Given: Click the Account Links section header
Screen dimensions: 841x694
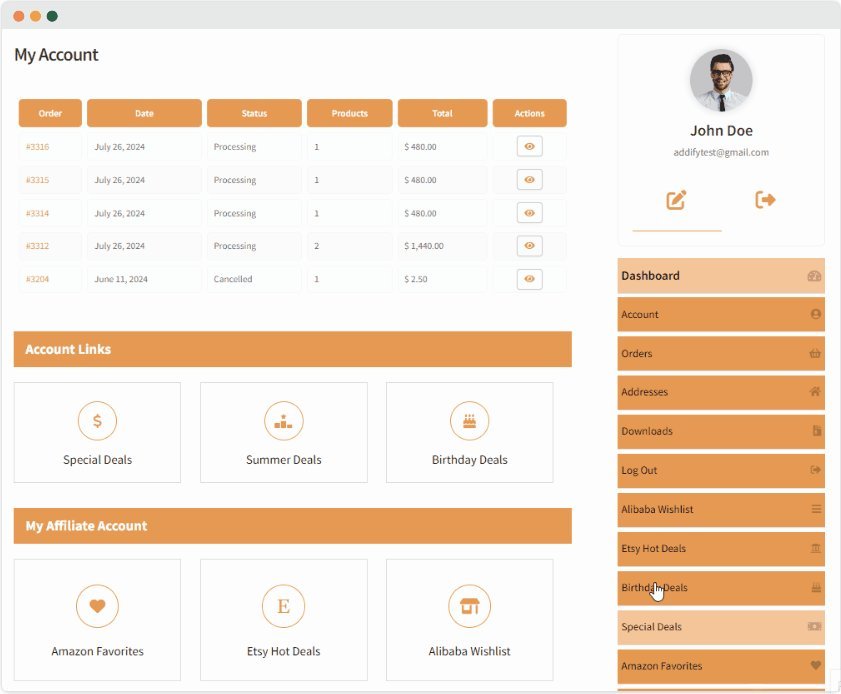Looking at the screenshot, I should pyautogui.click(x=292, y=349).
